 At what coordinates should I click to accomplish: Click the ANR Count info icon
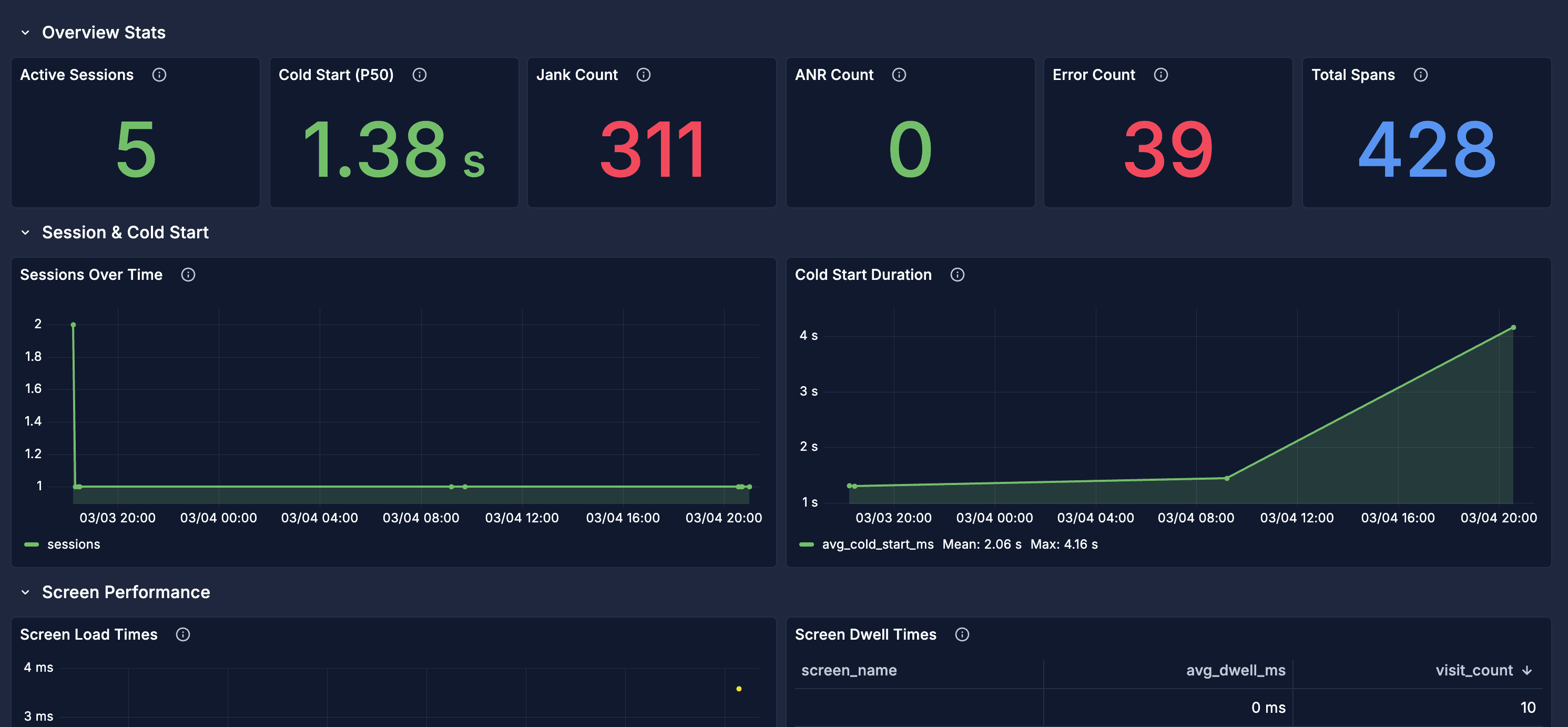pyautogui.click(x=899, y=75)
